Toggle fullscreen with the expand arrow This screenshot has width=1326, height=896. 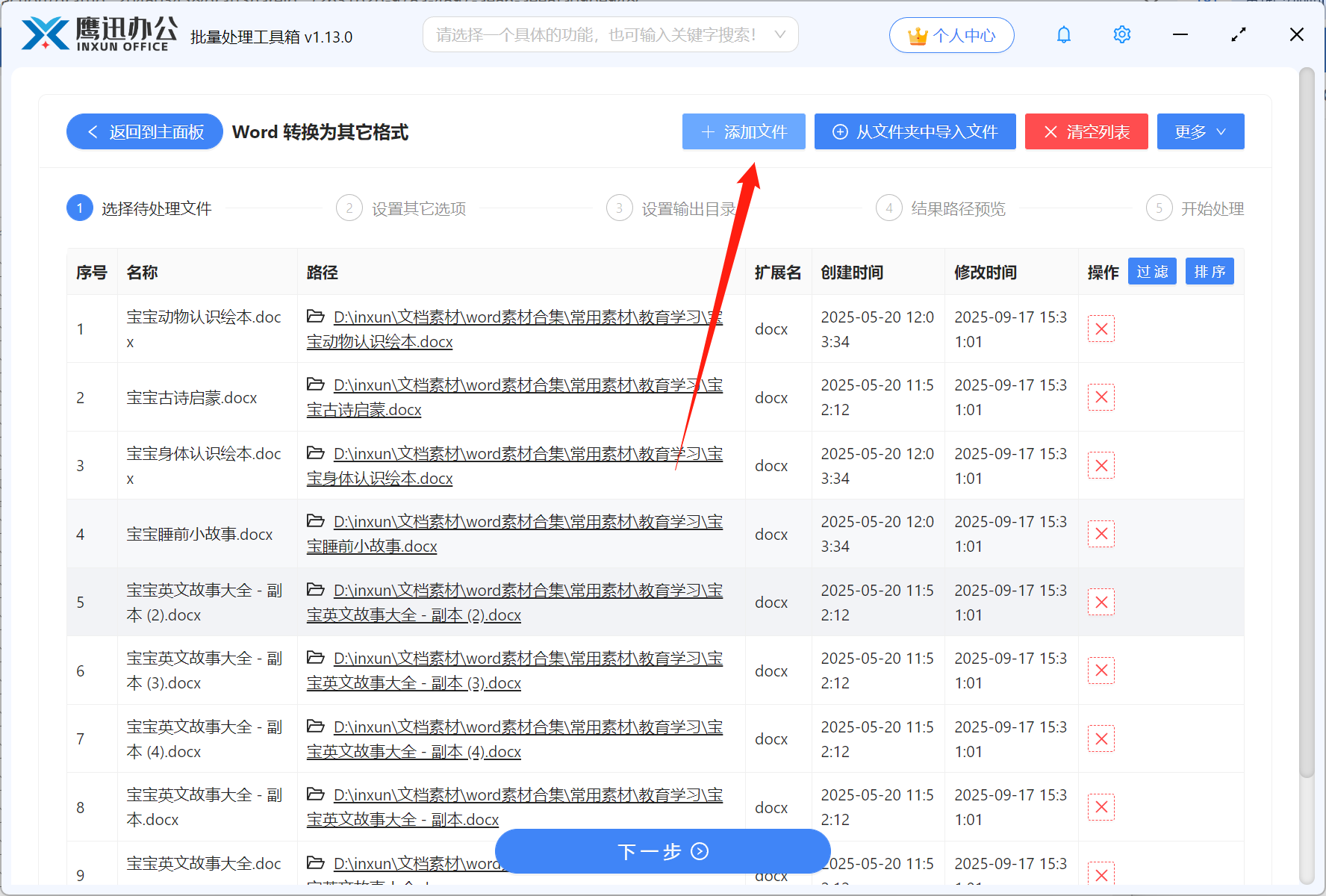pos(1238,34)
